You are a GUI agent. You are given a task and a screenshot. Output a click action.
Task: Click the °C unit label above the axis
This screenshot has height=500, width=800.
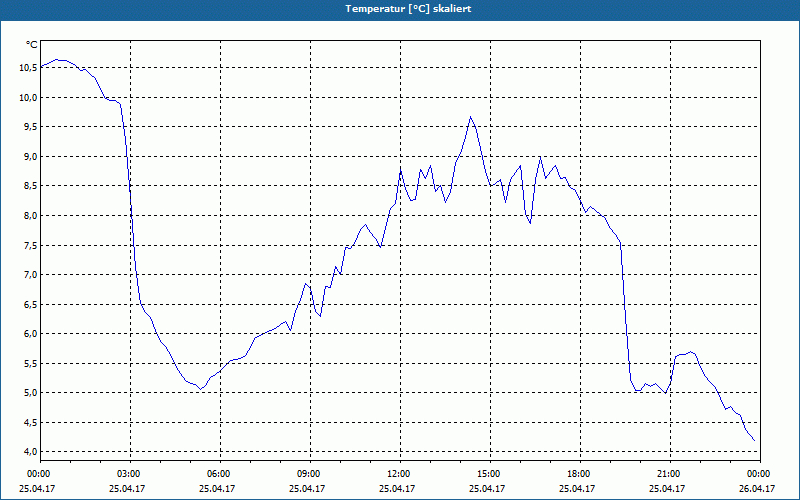[x=32, y=45]
